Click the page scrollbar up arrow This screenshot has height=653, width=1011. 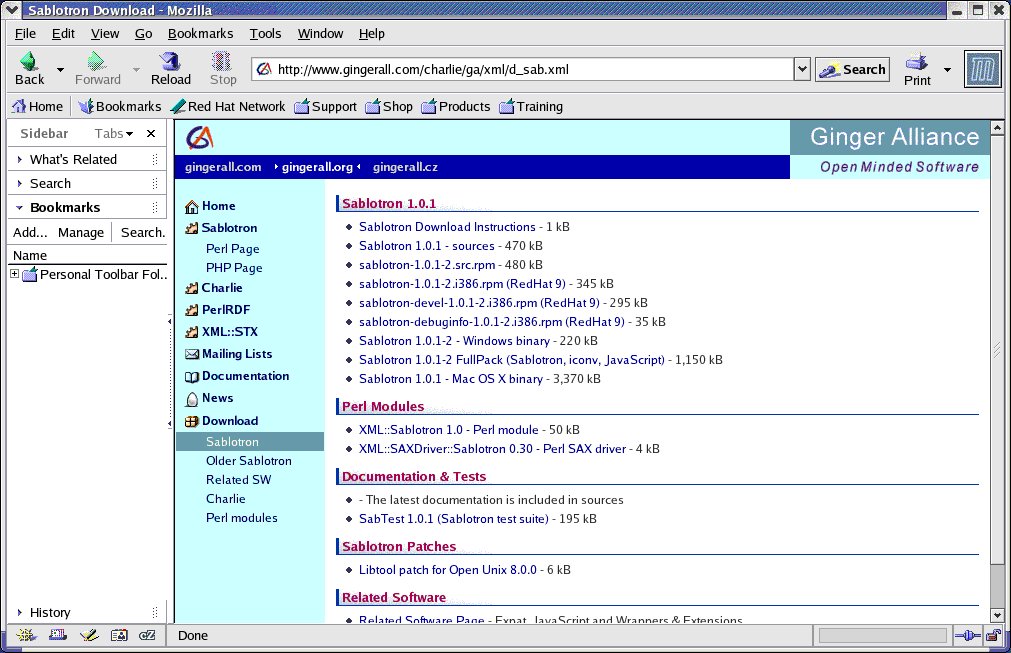(997, 128)
